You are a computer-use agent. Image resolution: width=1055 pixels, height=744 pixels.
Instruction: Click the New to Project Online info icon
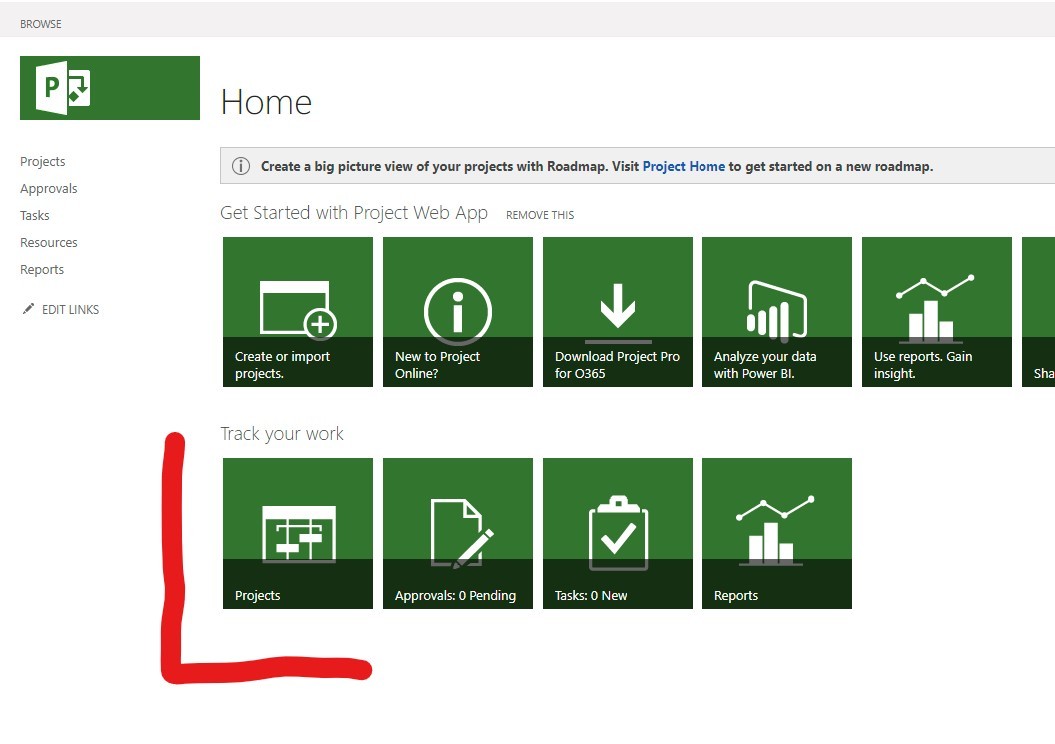click(458, 311)
